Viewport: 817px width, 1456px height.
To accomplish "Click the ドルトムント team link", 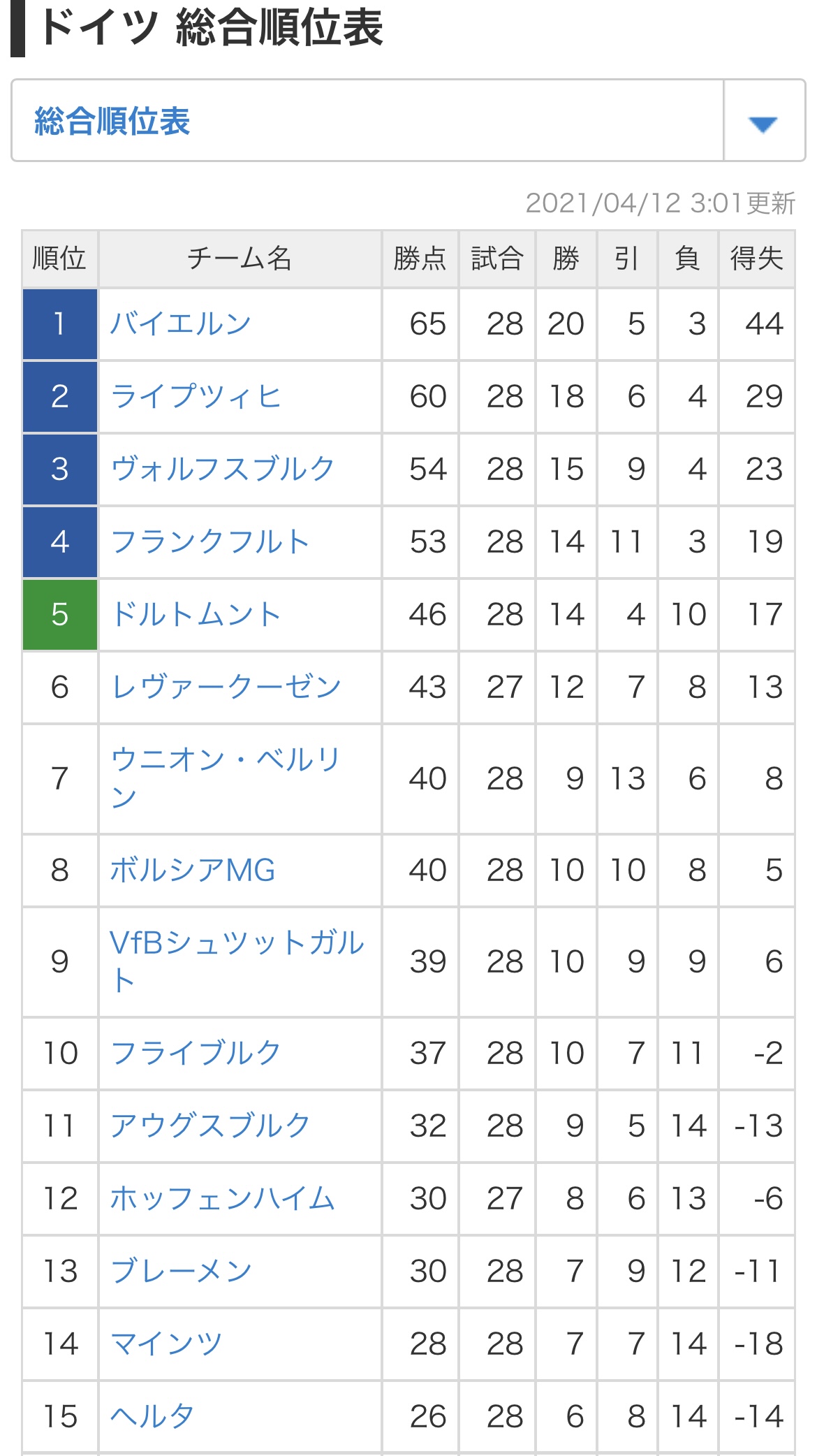I will 196,614.
